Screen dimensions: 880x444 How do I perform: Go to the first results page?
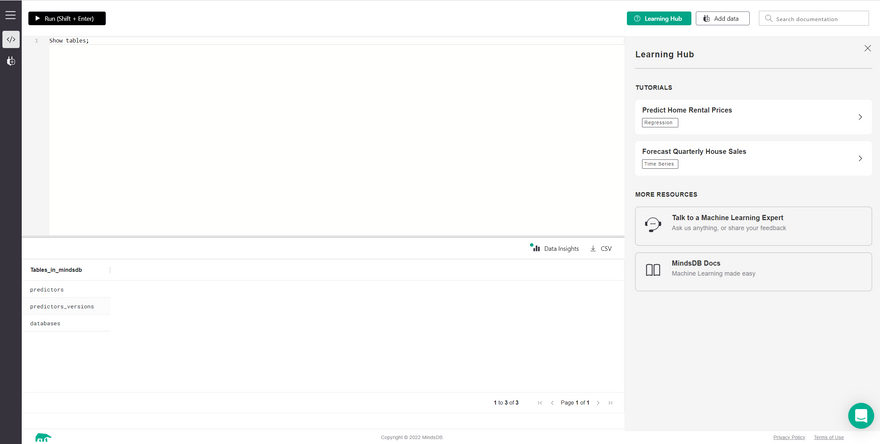pos(540,402)
